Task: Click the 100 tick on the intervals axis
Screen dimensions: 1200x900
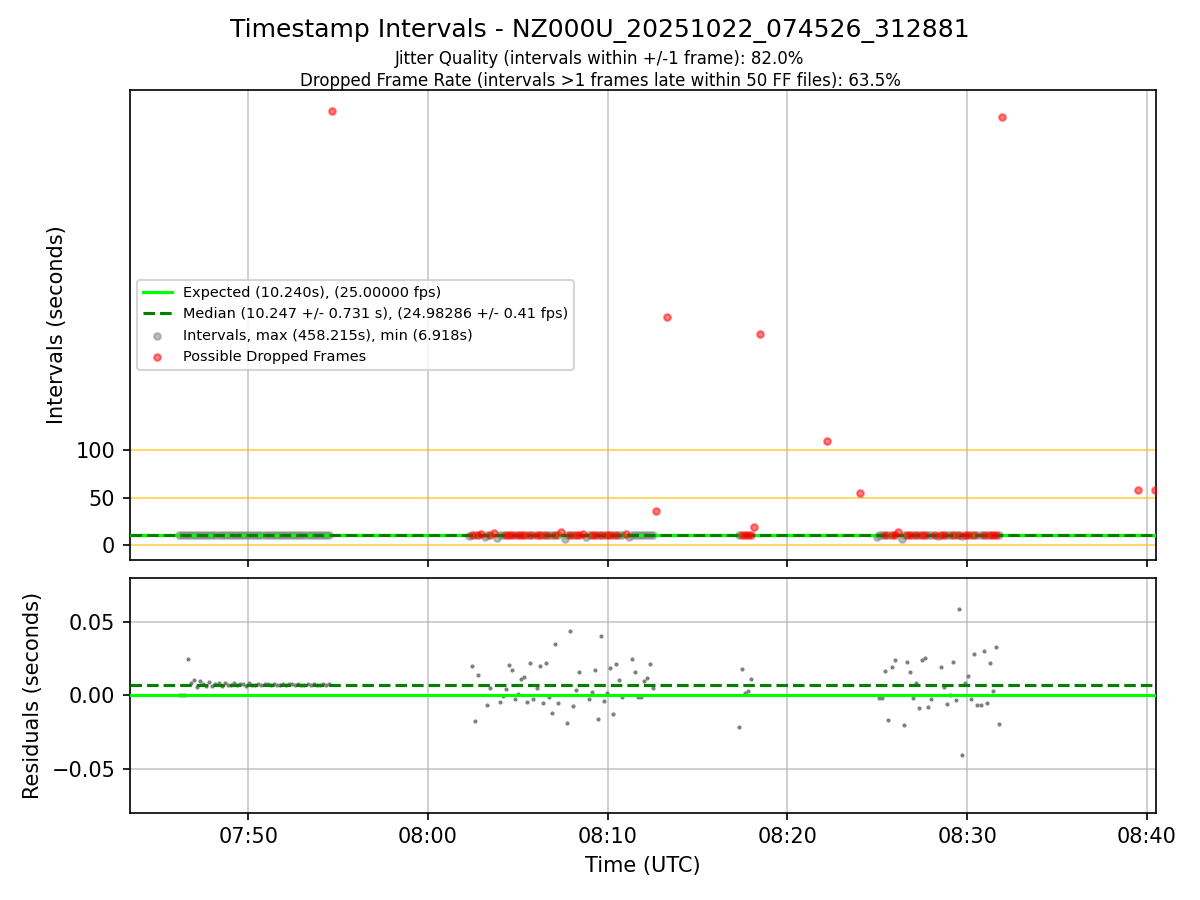Action: pos(97,451)
